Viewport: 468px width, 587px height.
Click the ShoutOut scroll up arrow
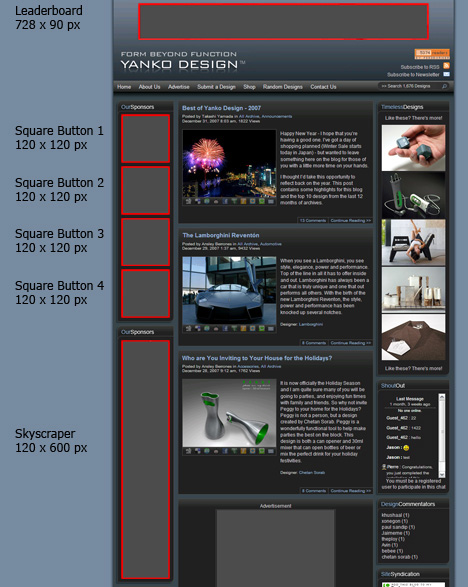coord(442,397)
